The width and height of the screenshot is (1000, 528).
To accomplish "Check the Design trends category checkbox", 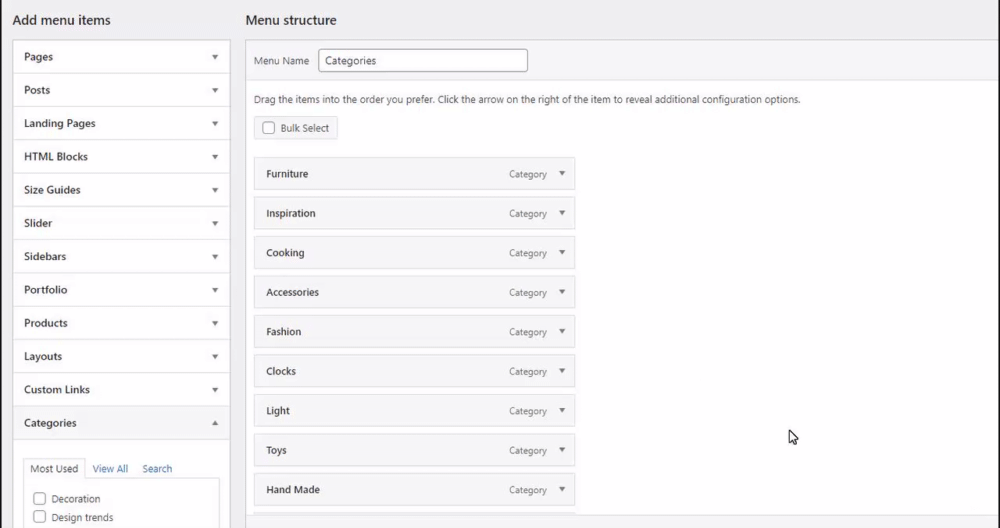I will tap(40, 517).
